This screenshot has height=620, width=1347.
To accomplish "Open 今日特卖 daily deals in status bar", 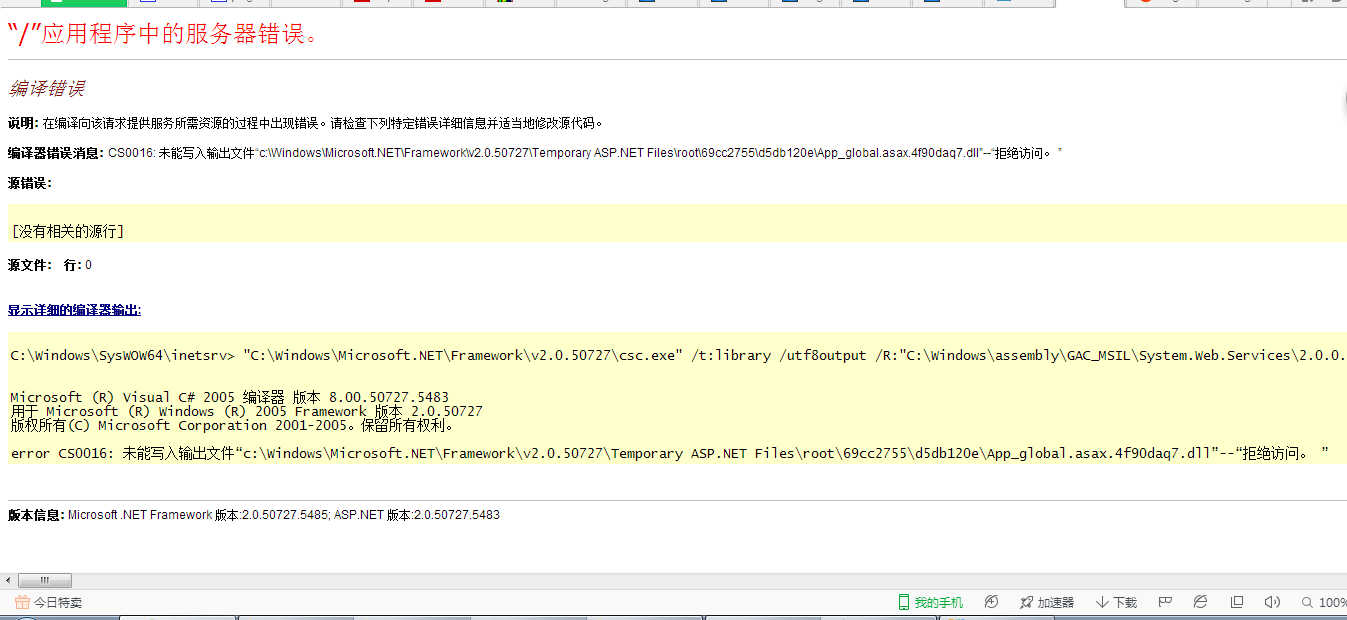I will click(48, 602).
